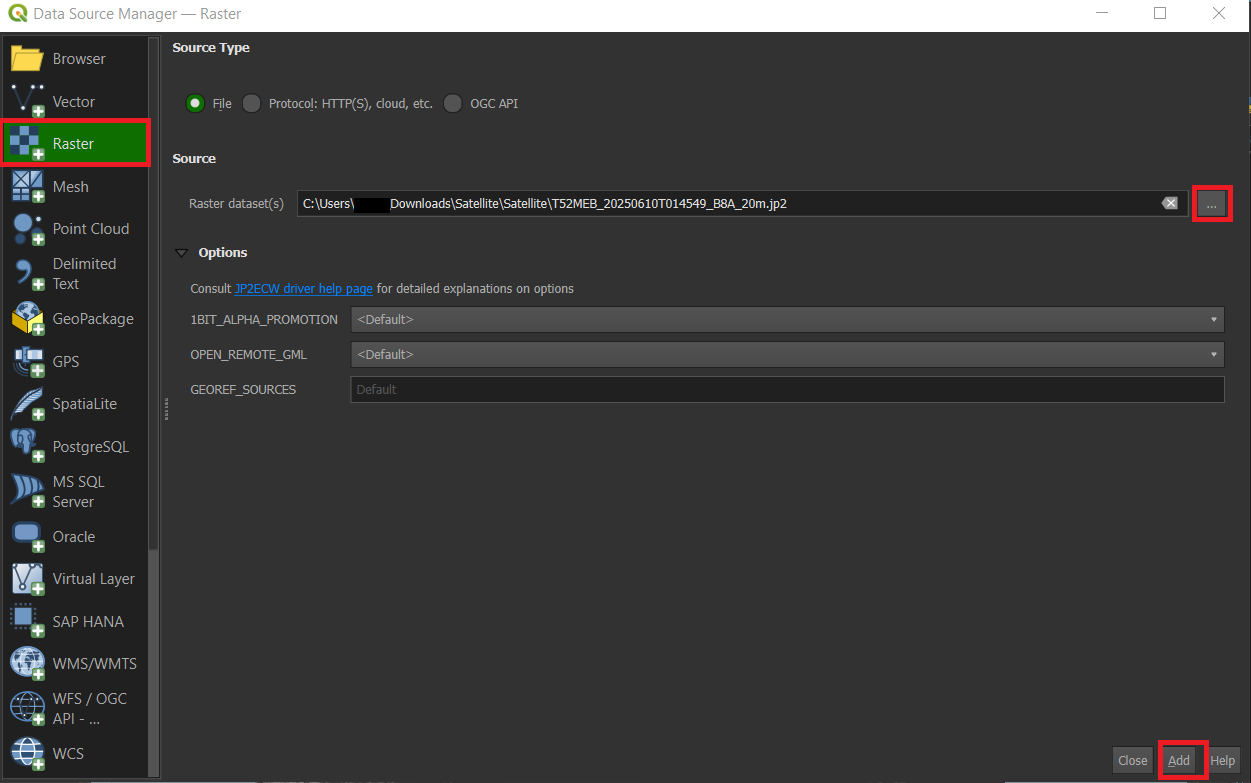Open the JP2ECW driver help page link
Screen dimensions: 1251x783
[303, 288]
